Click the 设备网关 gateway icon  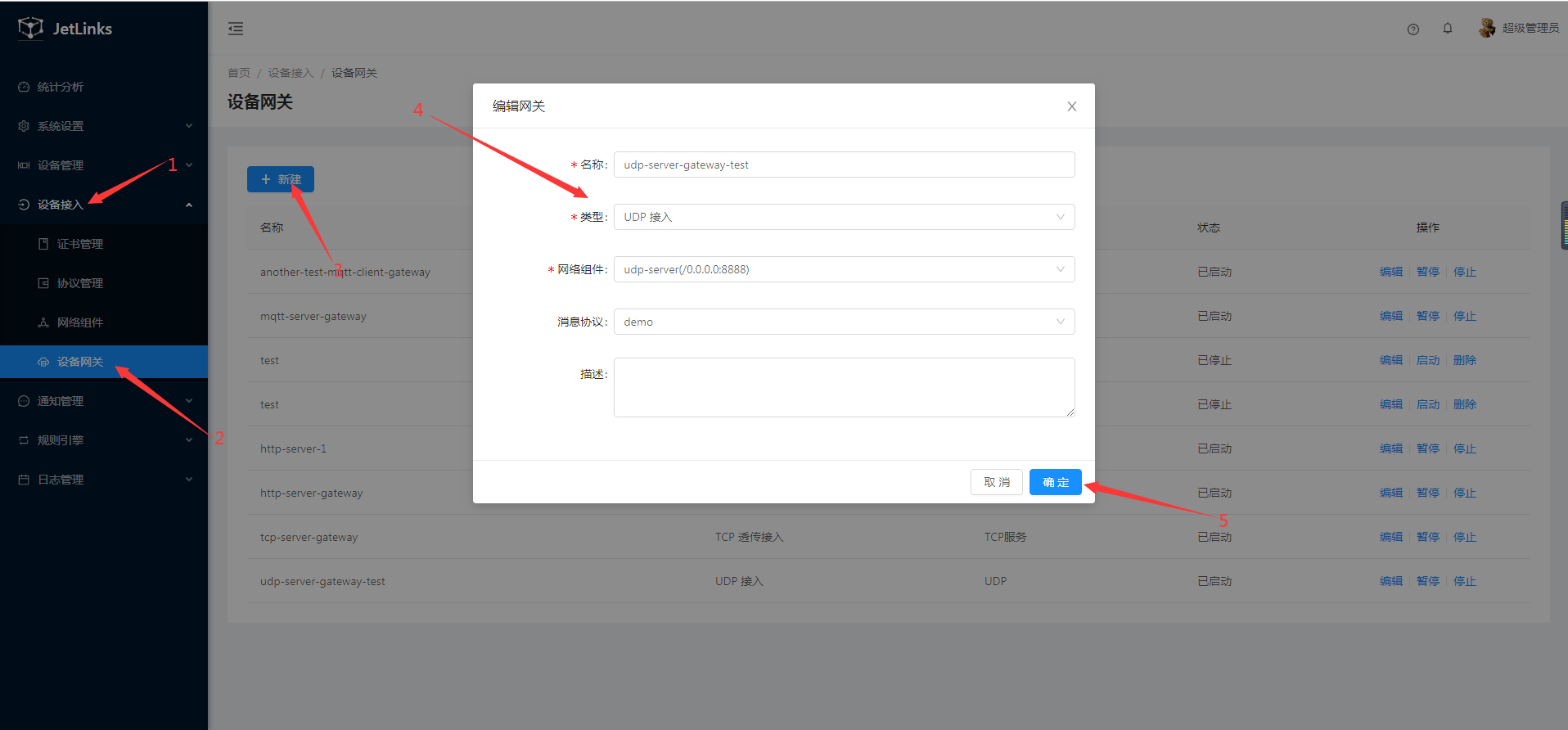tap(43, 362)
